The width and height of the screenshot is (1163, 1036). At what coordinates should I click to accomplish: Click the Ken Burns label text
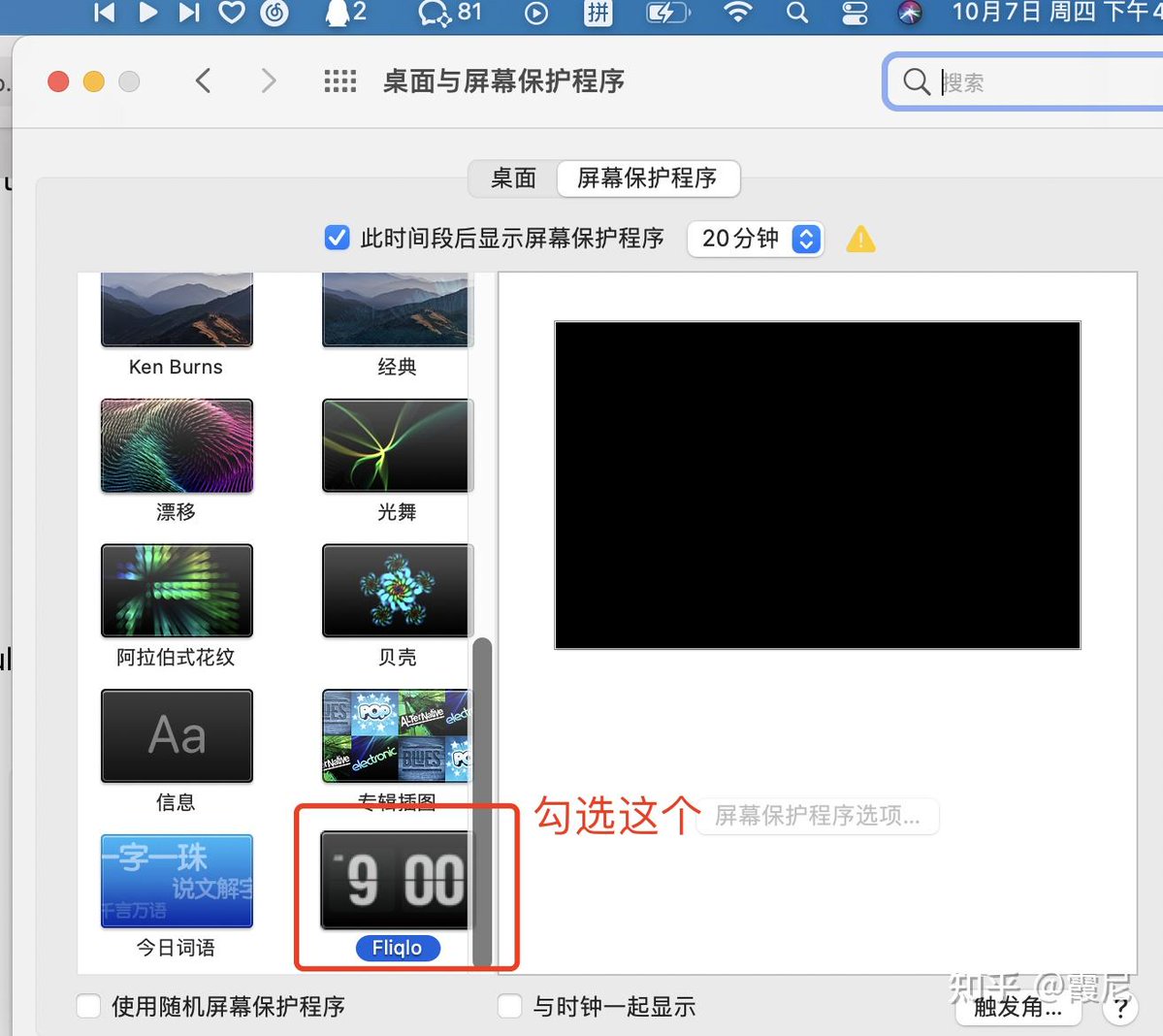click(x=176, y=367)
